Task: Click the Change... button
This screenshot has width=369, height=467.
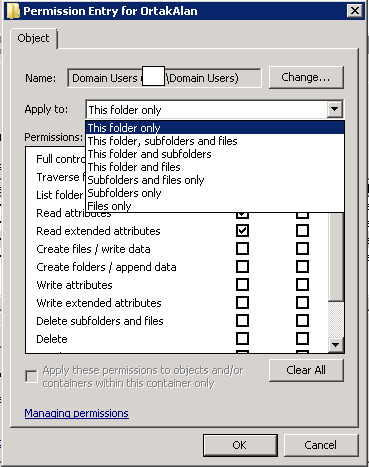Action: point(306,77)
